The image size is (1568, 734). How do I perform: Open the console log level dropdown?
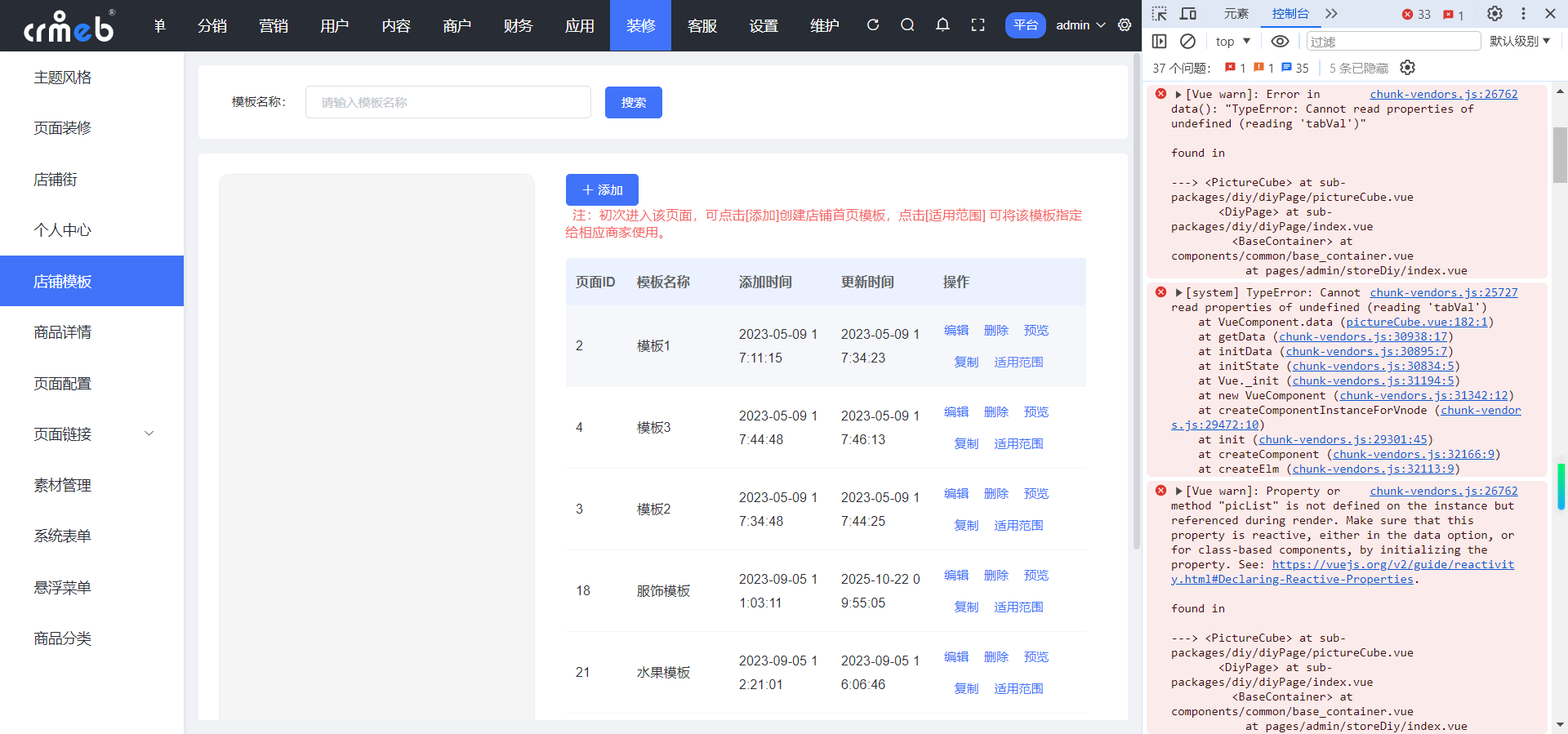(1519, 41)
